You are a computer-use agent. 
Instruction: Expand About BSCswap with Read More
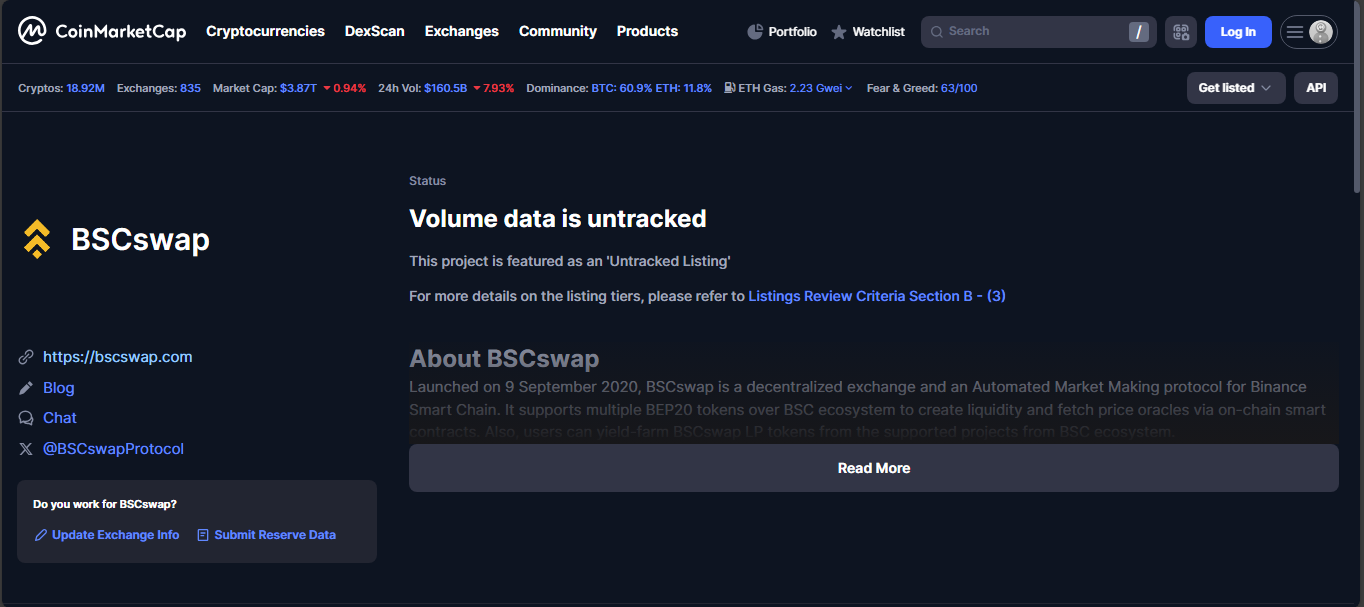click(x=874, y=468)
